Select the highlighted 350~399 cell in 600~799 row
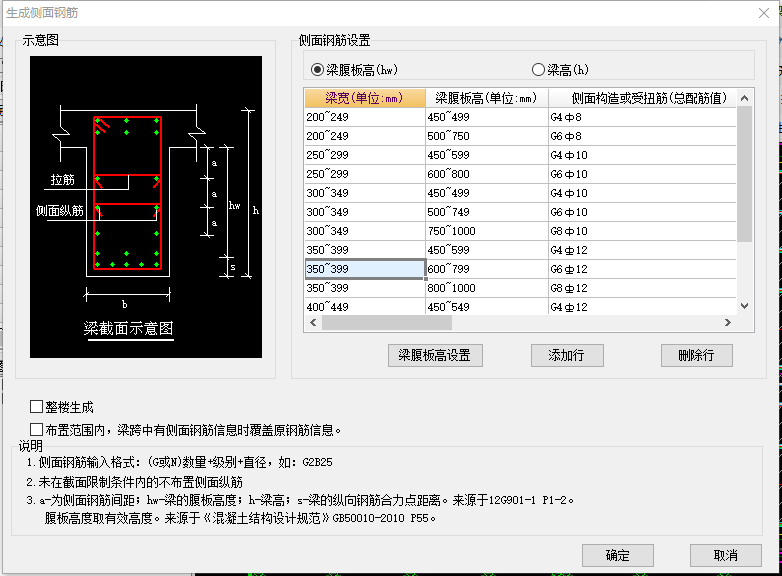782x576 pixels. pos(365,269)
